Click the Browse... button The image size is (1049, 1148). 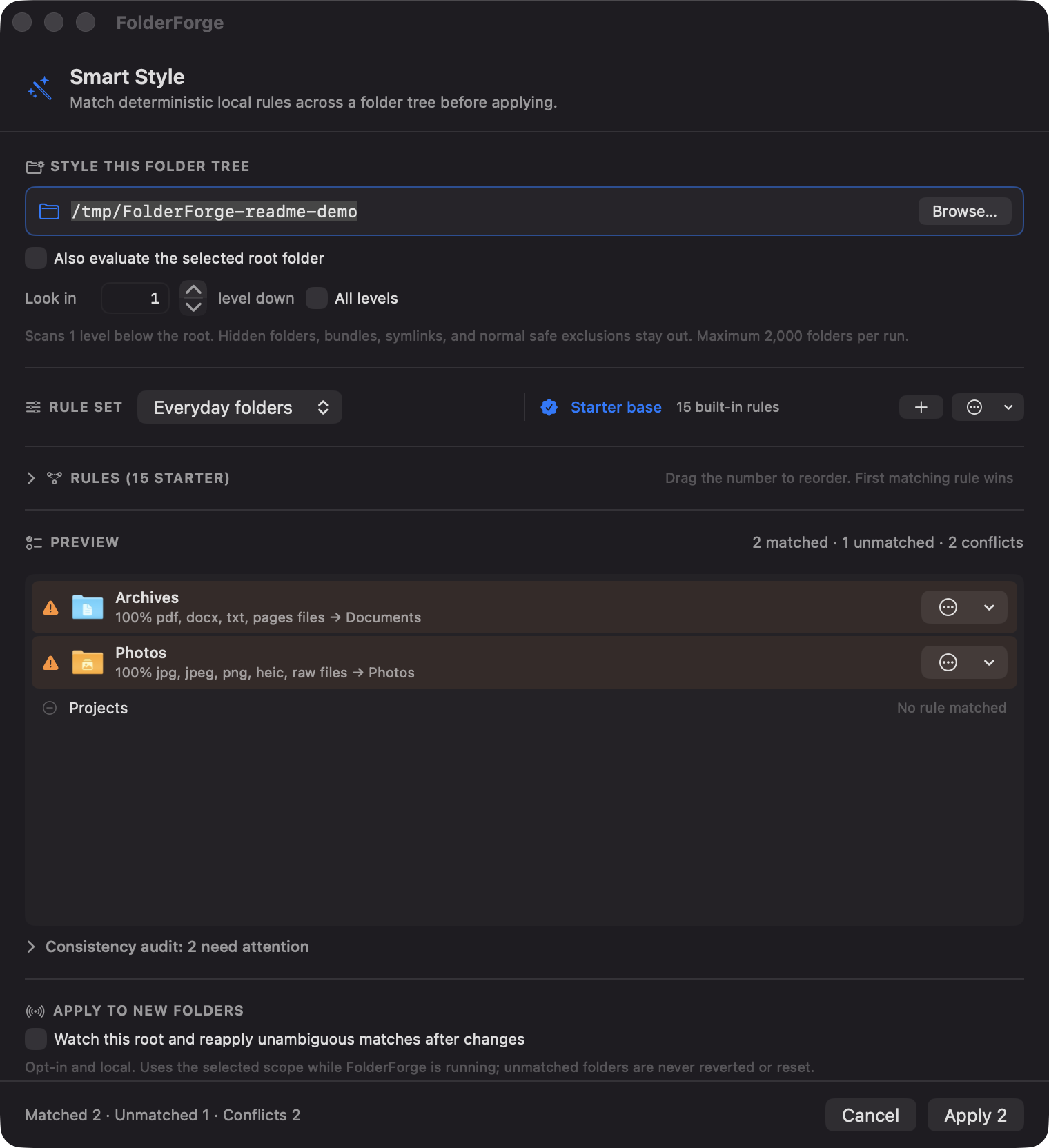click(964, 211)
